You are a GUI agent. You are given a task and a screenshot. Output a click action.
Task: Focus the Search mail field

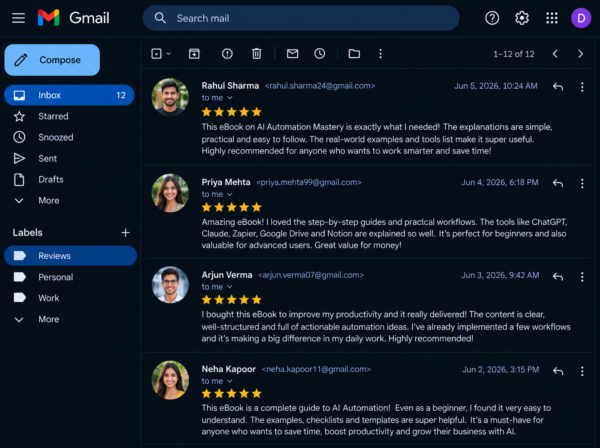[x=301, y=18]
